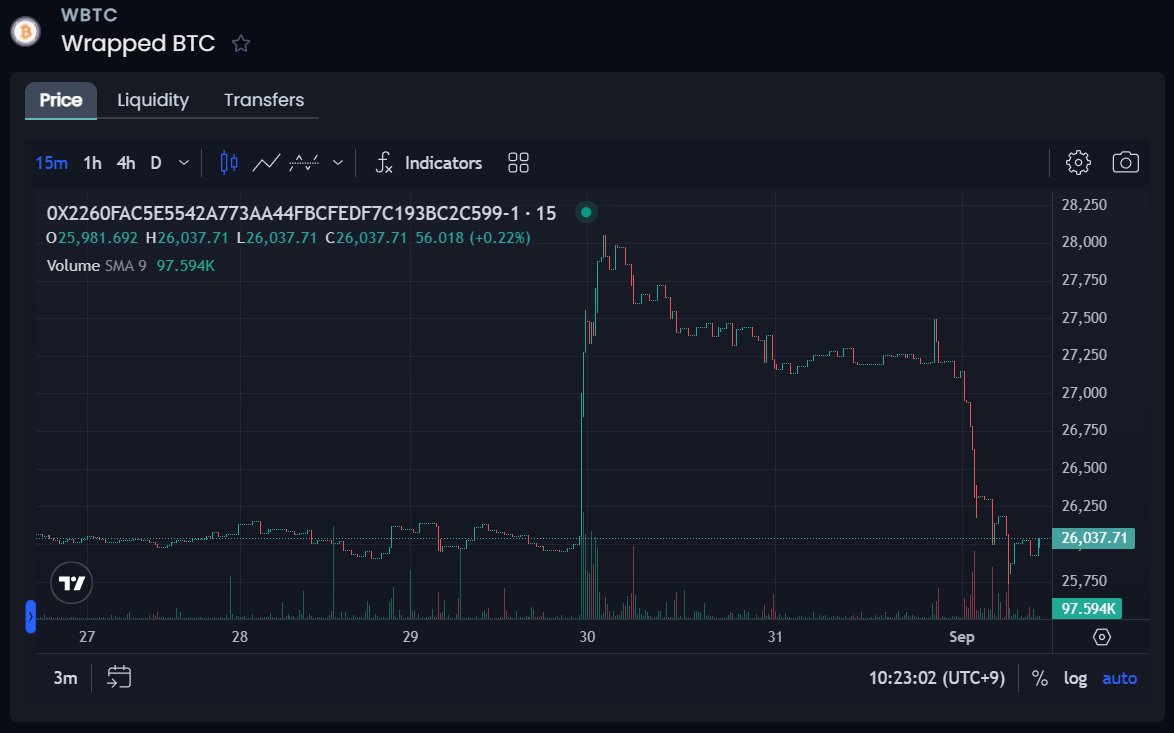This screenshot has height=733, width=1174.
Task: Open the Liquidity tab
Action: pos(153,100)
